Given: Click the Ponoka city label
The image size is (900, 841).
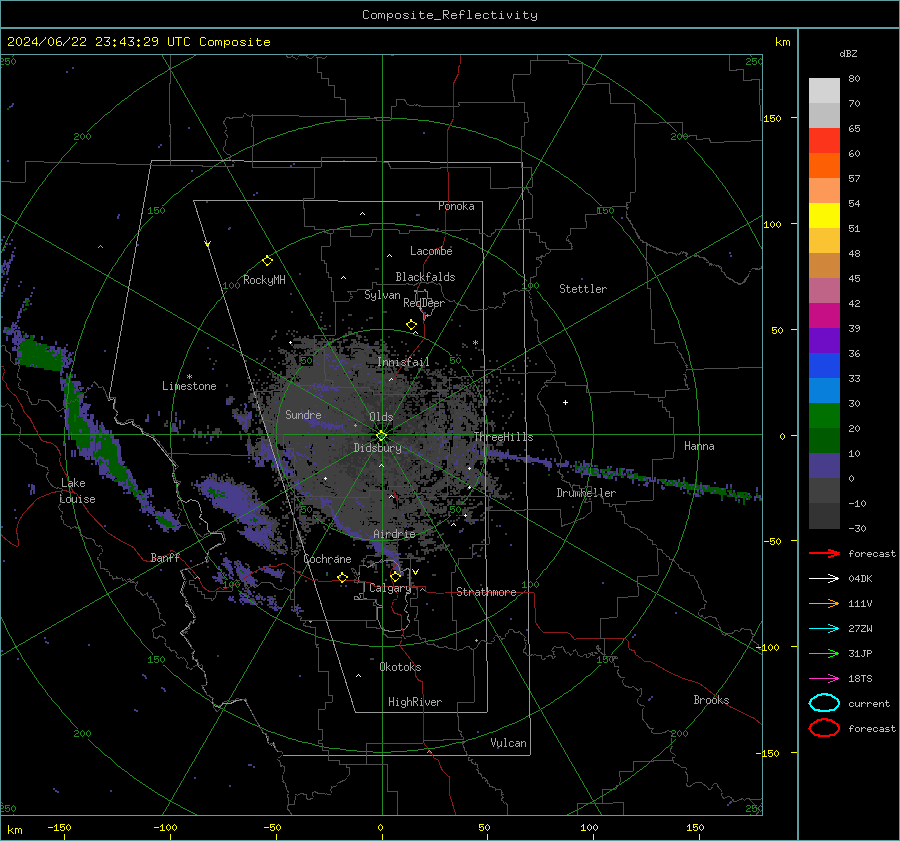Looking at the screenshot, I should (456, 206).
